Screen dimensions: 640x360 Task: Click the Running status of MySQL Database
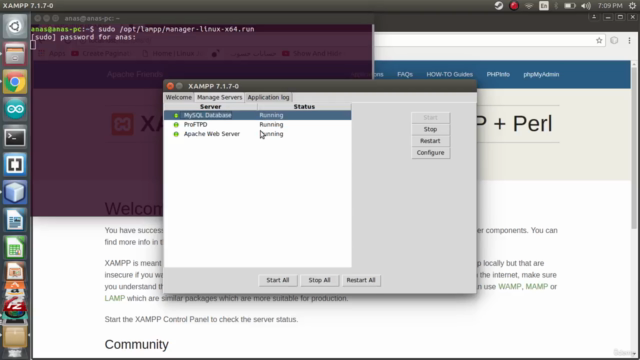click(x=271, y=115)
